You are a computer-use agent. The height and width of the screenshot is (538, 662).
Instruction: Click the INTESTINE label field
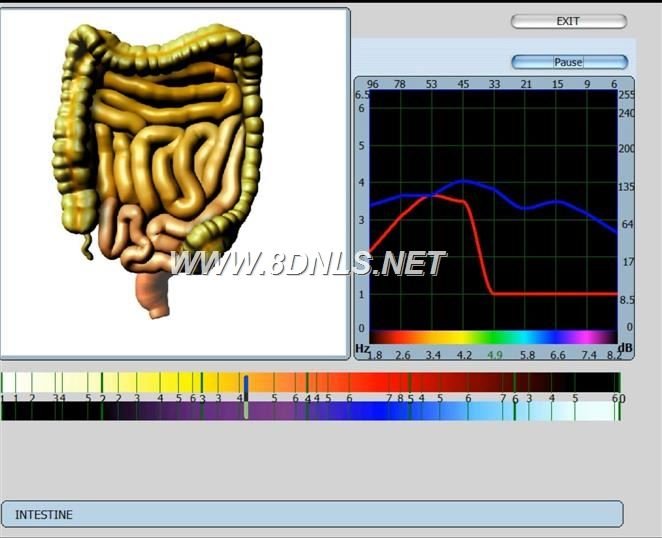pos(311,514)
